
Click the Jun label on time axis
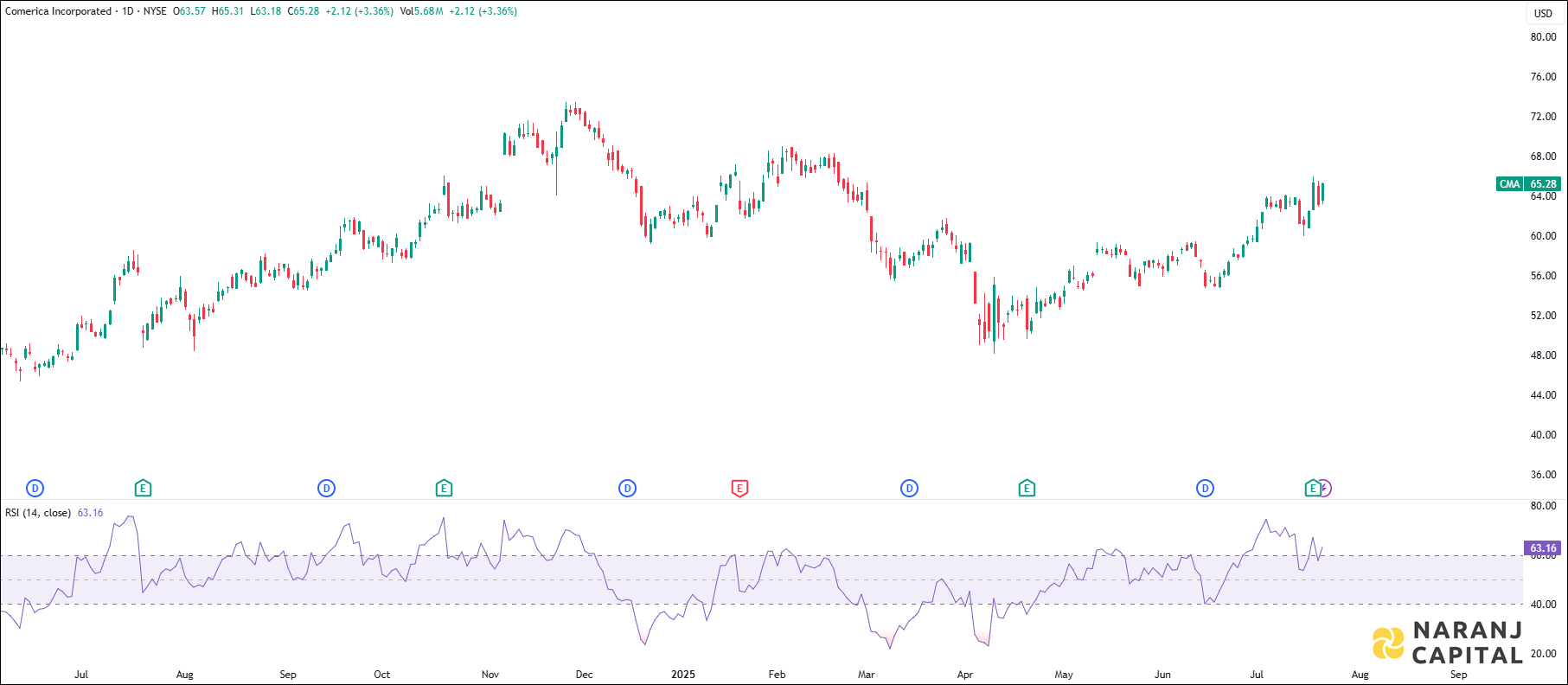point(1162,675)
